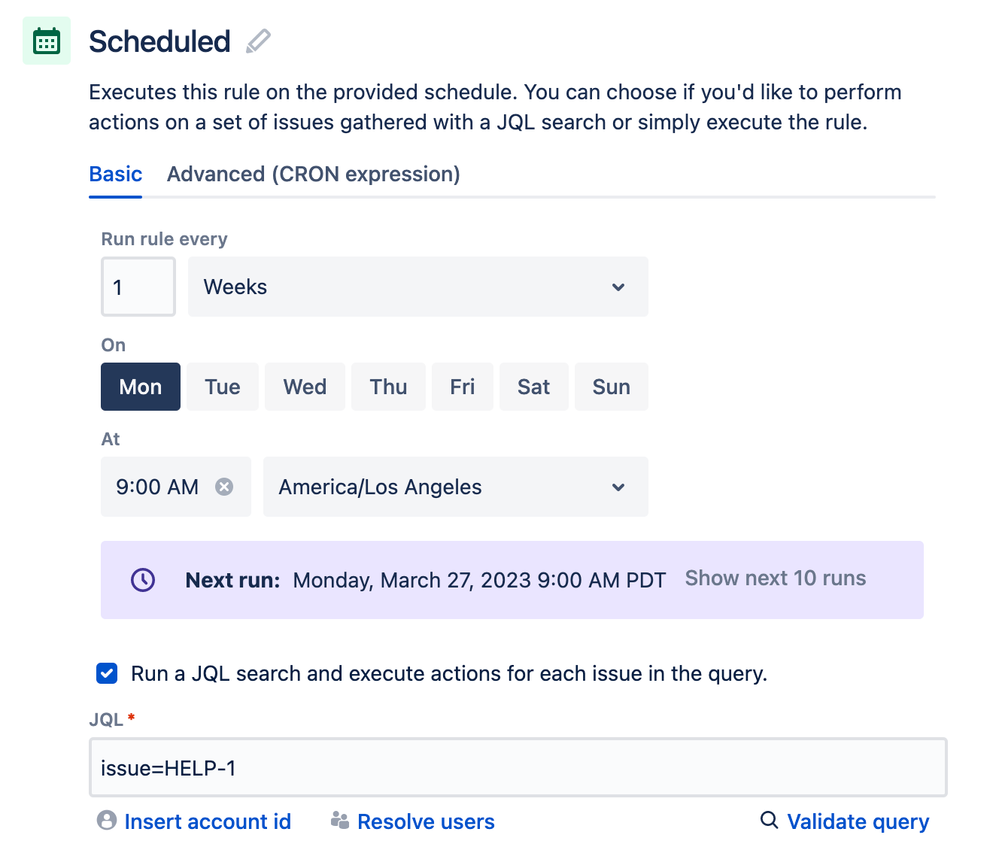The height and width of the screenshot is (844, 999).
Task: Click the green Scheduled calendar icon
Action: 47,41
